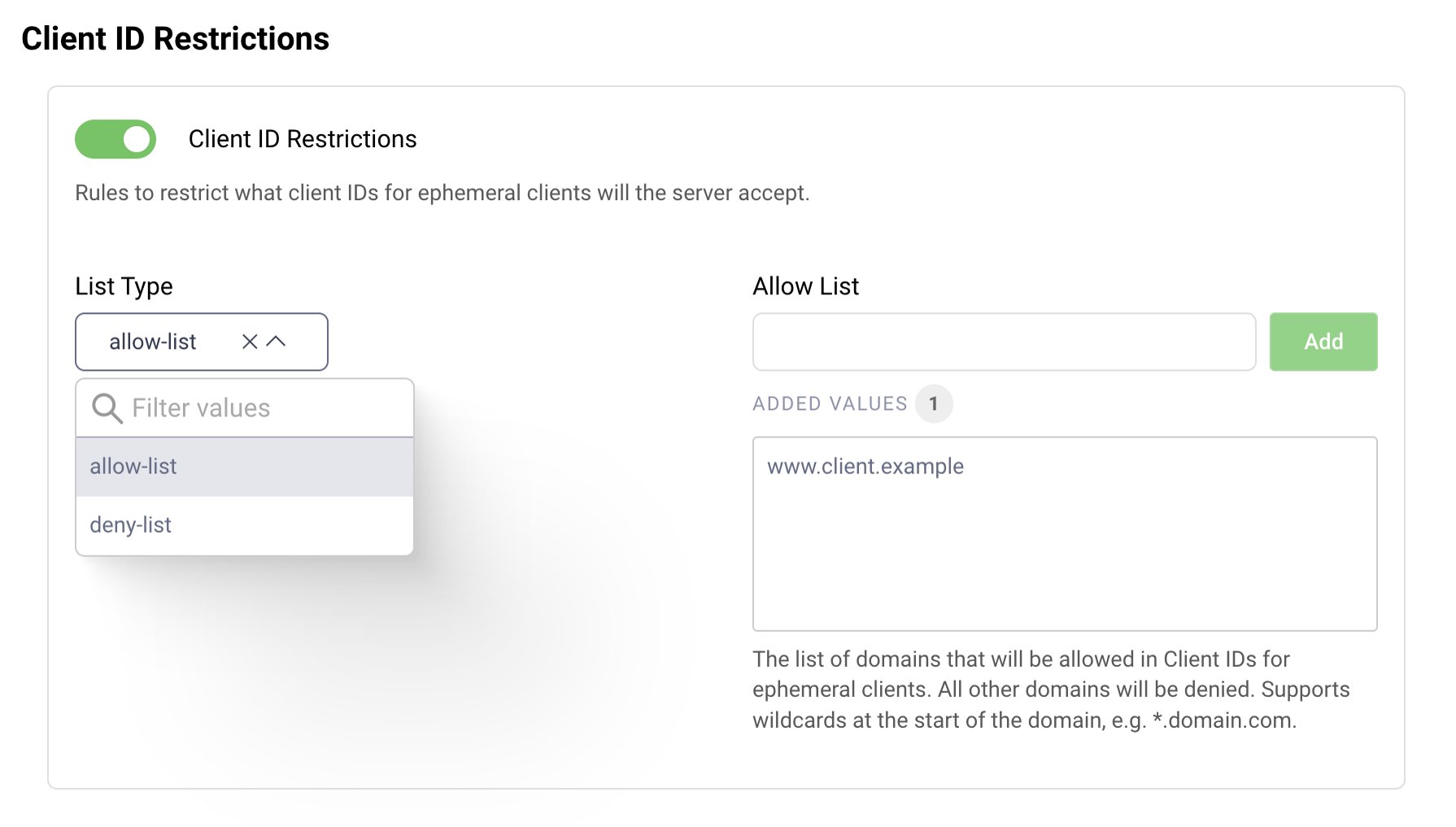
Task: Click inside the Filter values search box
Action: click(228, 407)
